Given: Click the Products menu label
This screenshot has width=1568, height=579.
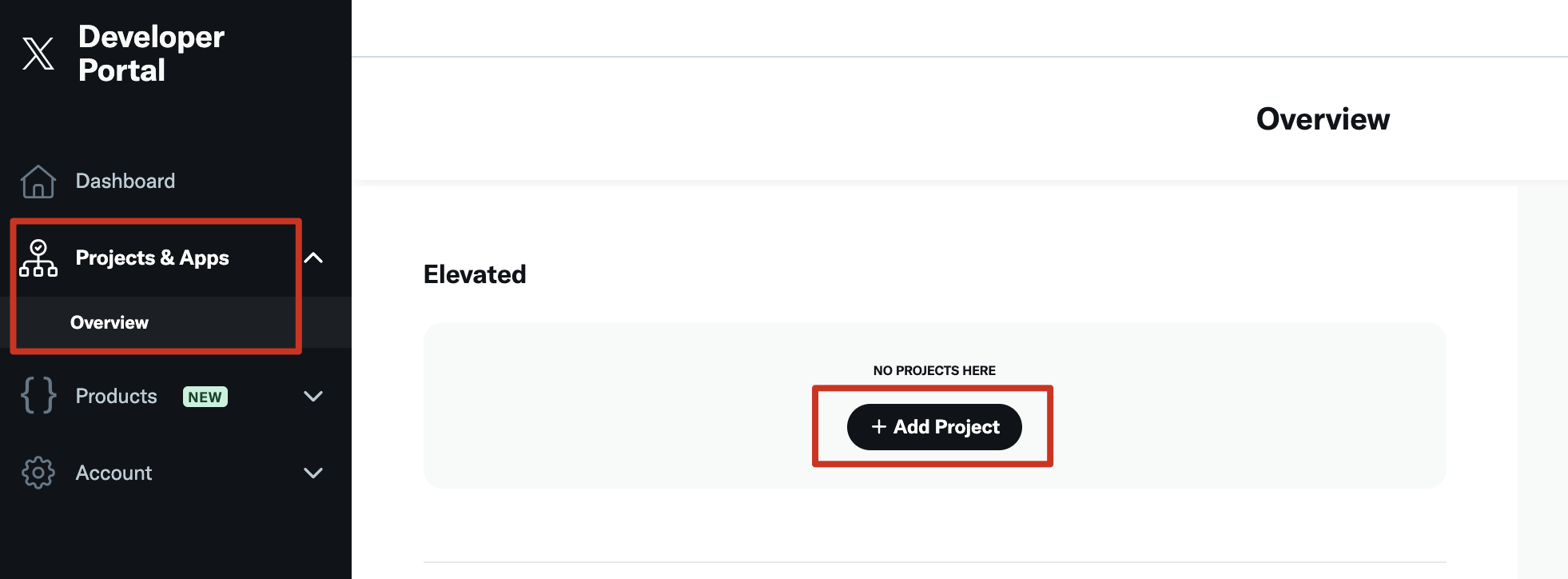Looking at the screenshot, I should [x=117, y=396].
